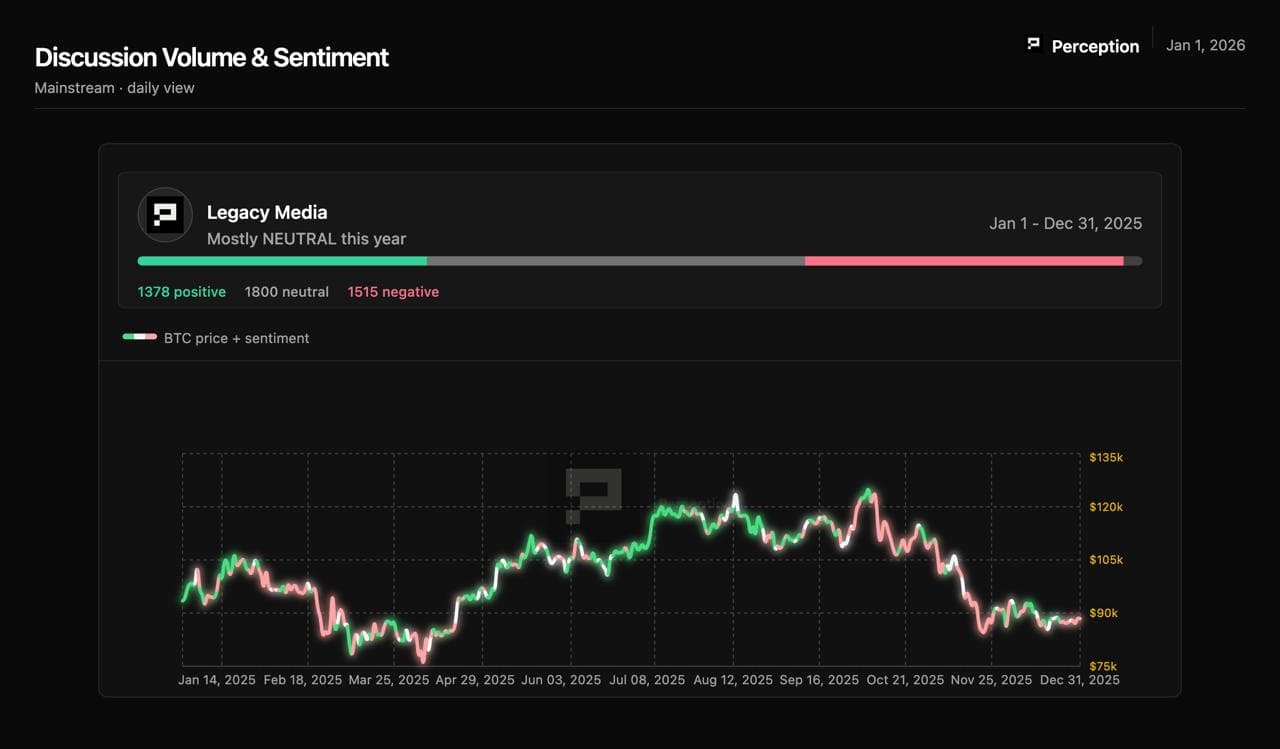This screenshot has width=1280, height=749.
Task: Select the 1515 negative label
Action: (x=393, y=292)
